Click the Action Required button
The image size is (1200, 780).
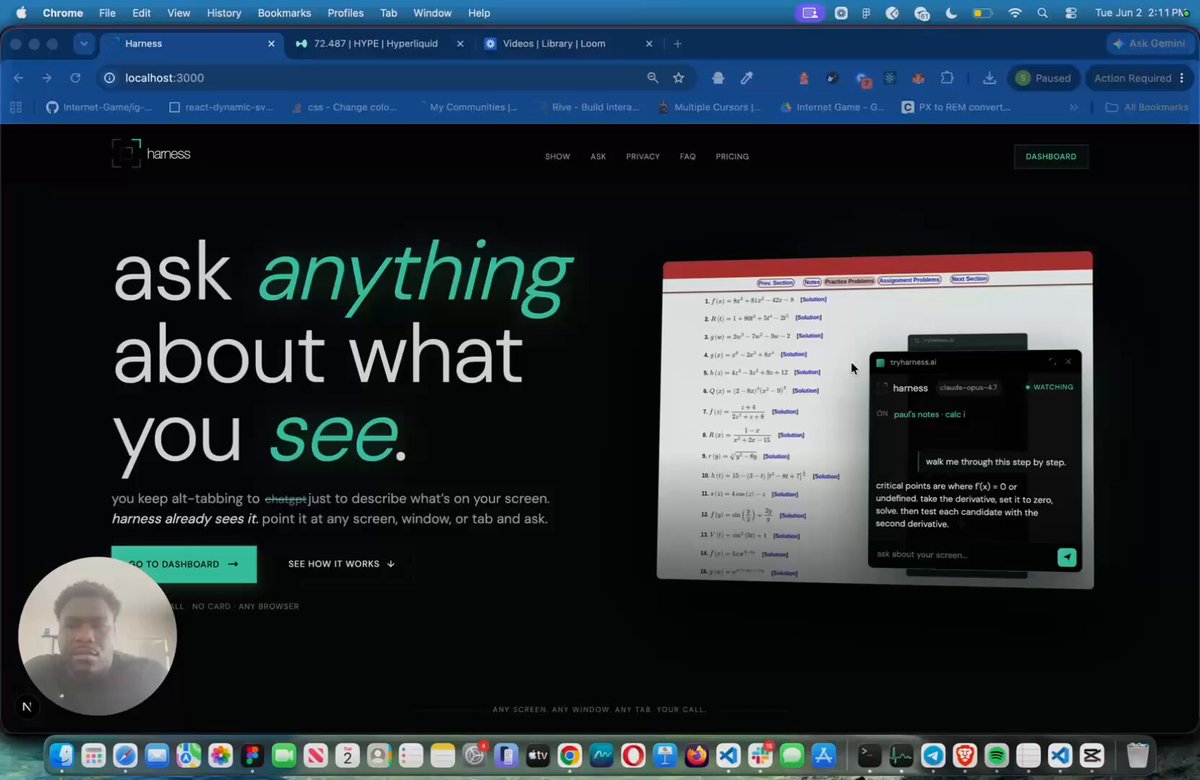(1139, 78)
